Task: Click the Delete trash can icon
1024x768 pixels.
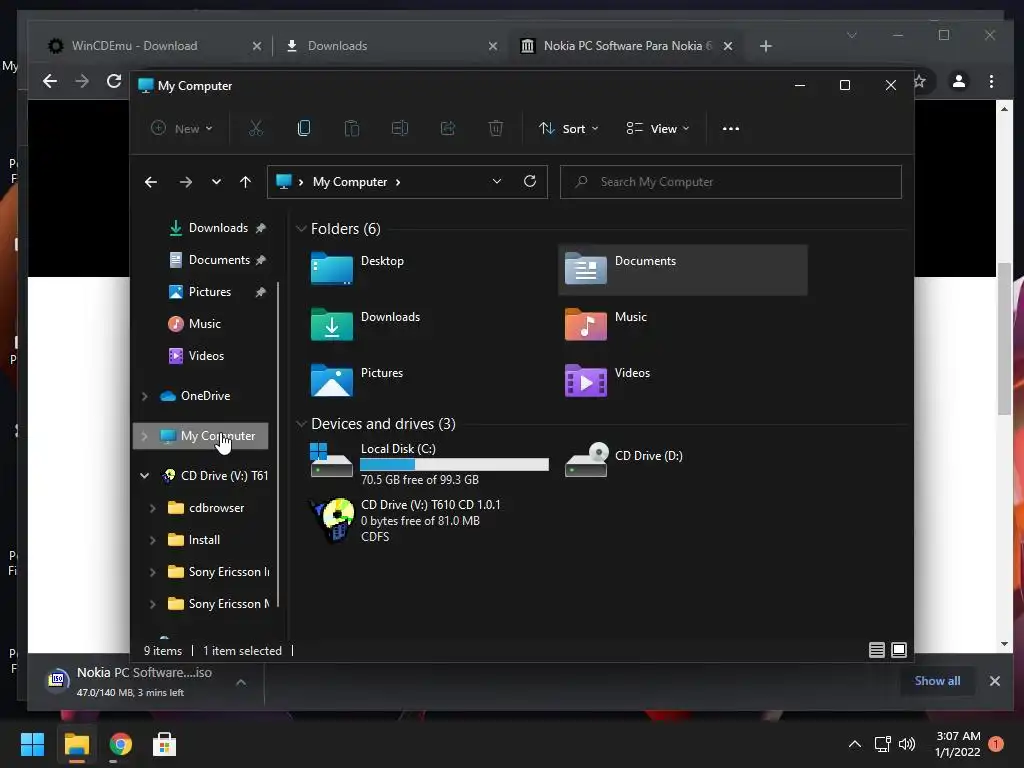Action: point(496,129)
